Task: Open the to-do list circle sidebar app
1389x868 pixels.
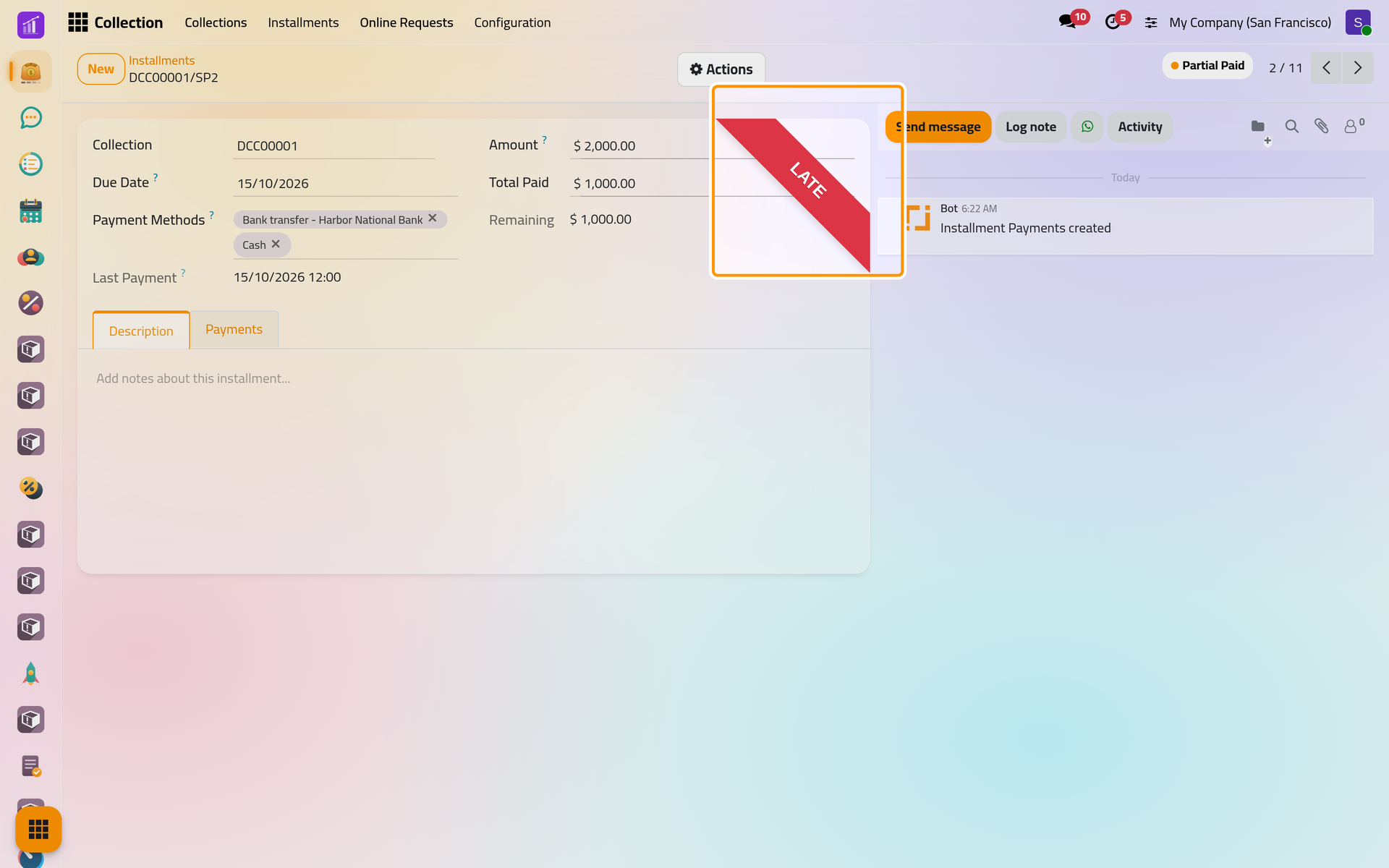Action: [30, 164]
